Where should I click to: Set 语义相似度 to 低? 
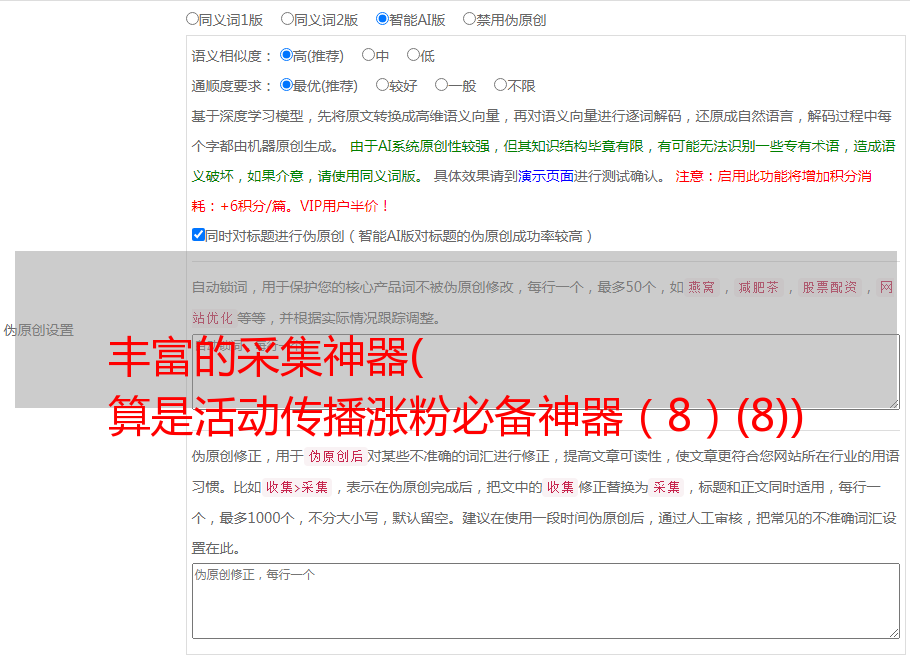point(413,55)
